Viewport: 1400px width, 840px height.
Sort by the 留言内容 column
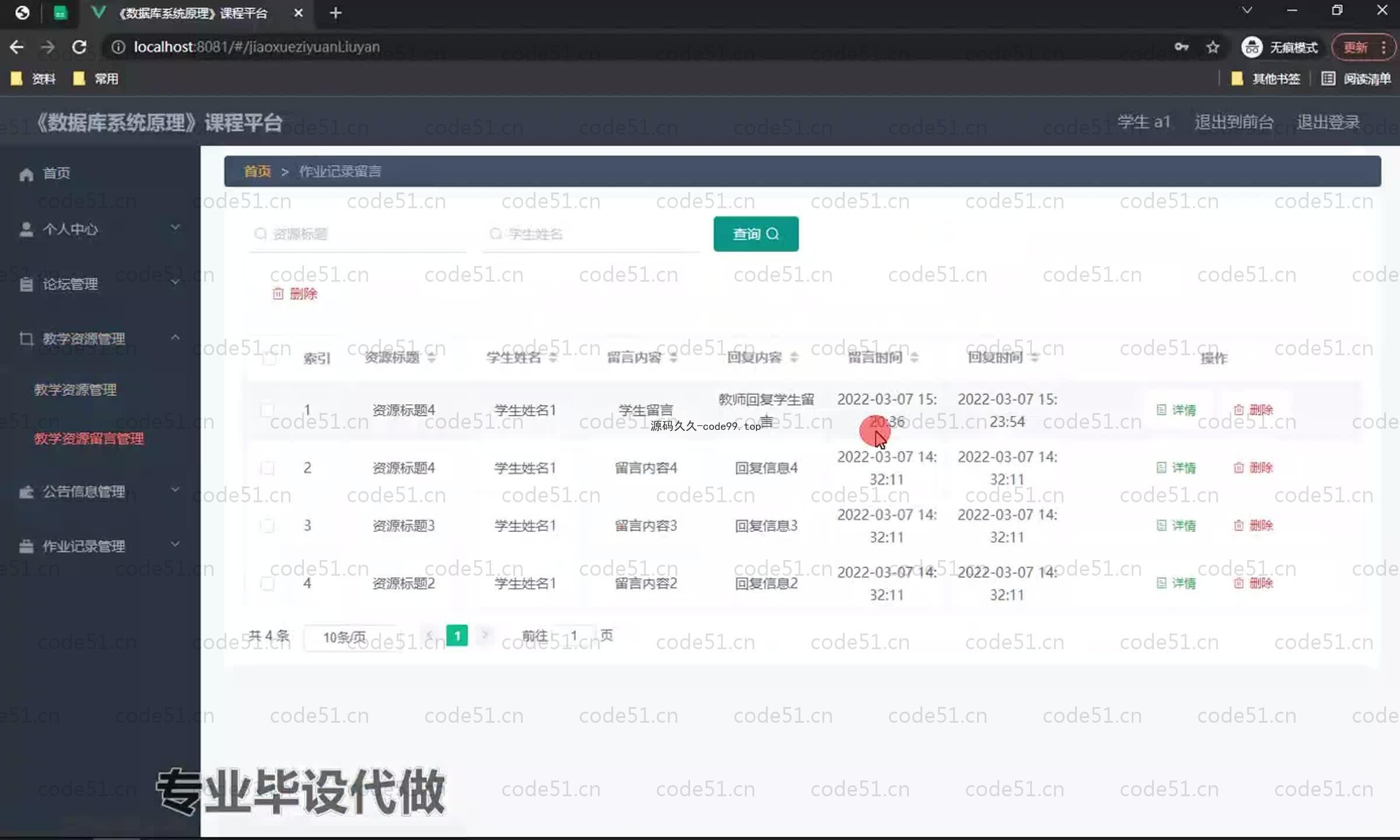pyautogui.click(x=673, y=358)
